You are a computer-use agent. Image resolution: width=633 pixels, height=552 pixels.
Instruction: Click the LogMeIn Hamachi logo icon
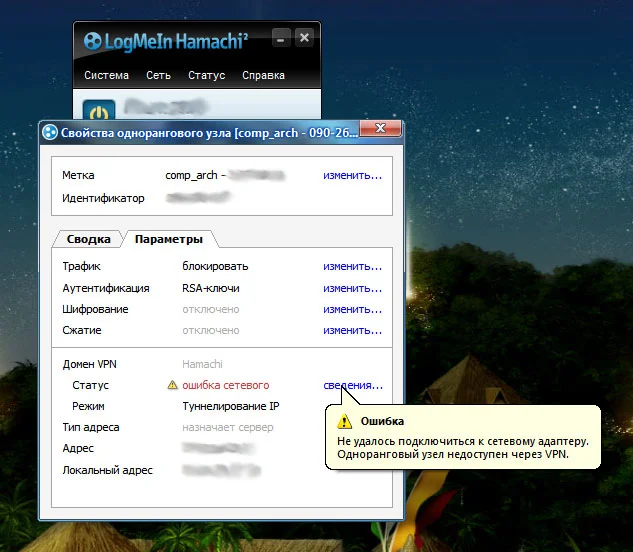tap(92, 41)
